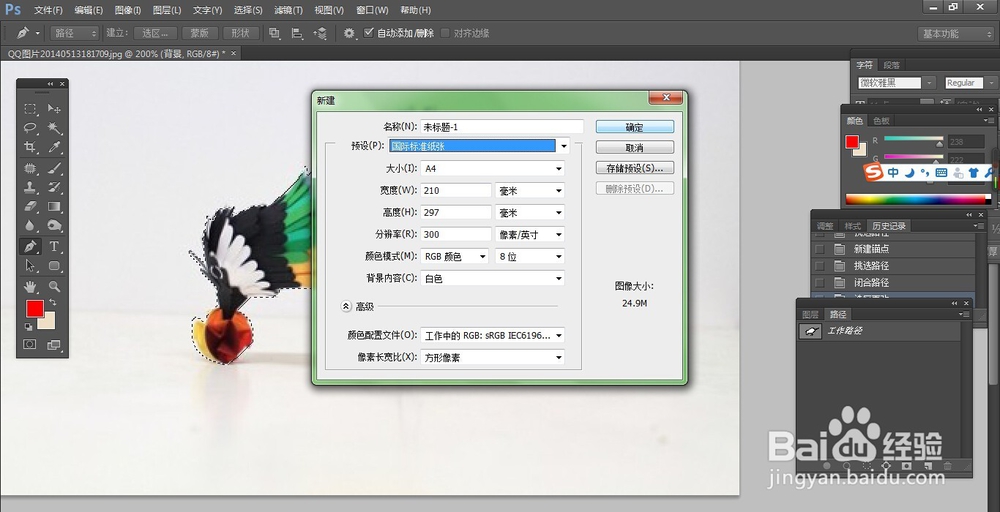The image size is (1000, 512).
Task: Open resolution unit 像素/英寸 dropdown
Action: [529, 235]
